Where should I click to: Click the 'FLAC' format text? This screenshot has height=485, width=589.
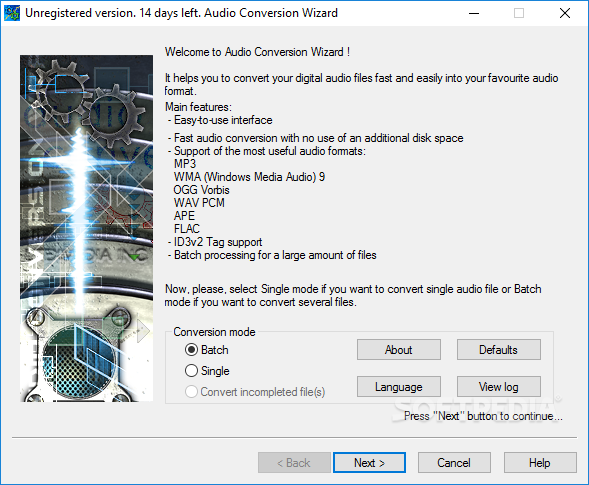[187, 229]
